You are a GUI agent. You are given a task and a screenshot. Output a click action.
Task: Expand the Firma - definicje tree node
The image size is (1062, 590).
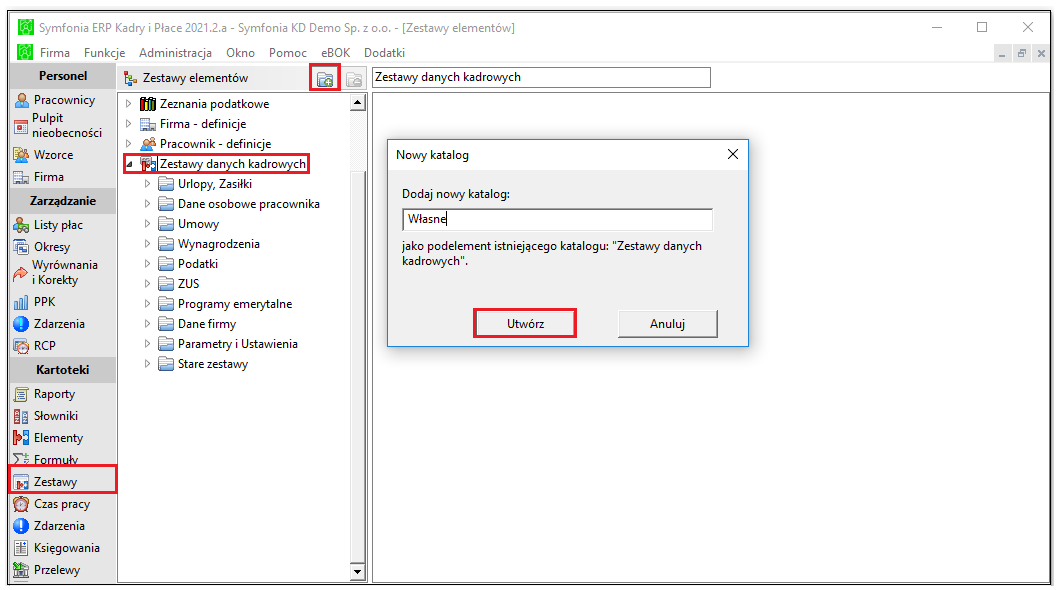click(129, 124)
